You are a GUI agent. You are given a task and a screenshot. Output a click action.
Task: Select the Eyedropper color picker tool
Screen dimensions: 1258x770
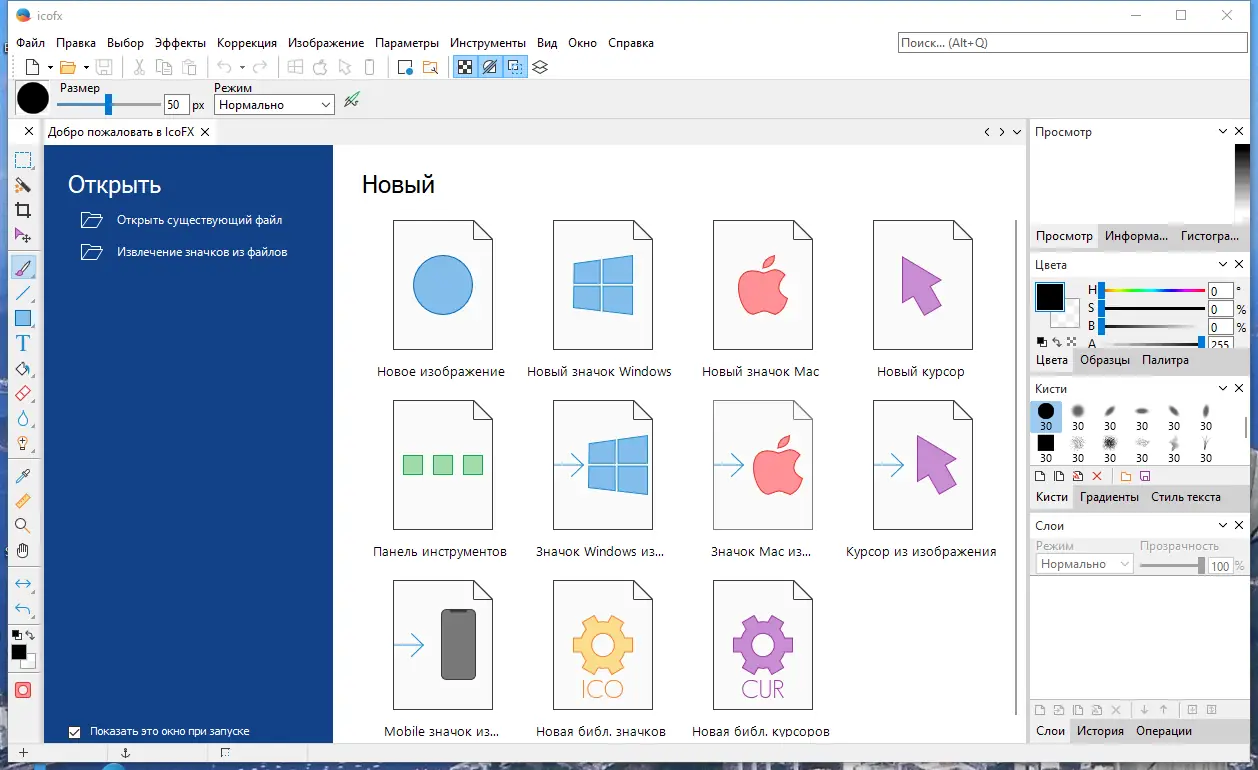22,475
